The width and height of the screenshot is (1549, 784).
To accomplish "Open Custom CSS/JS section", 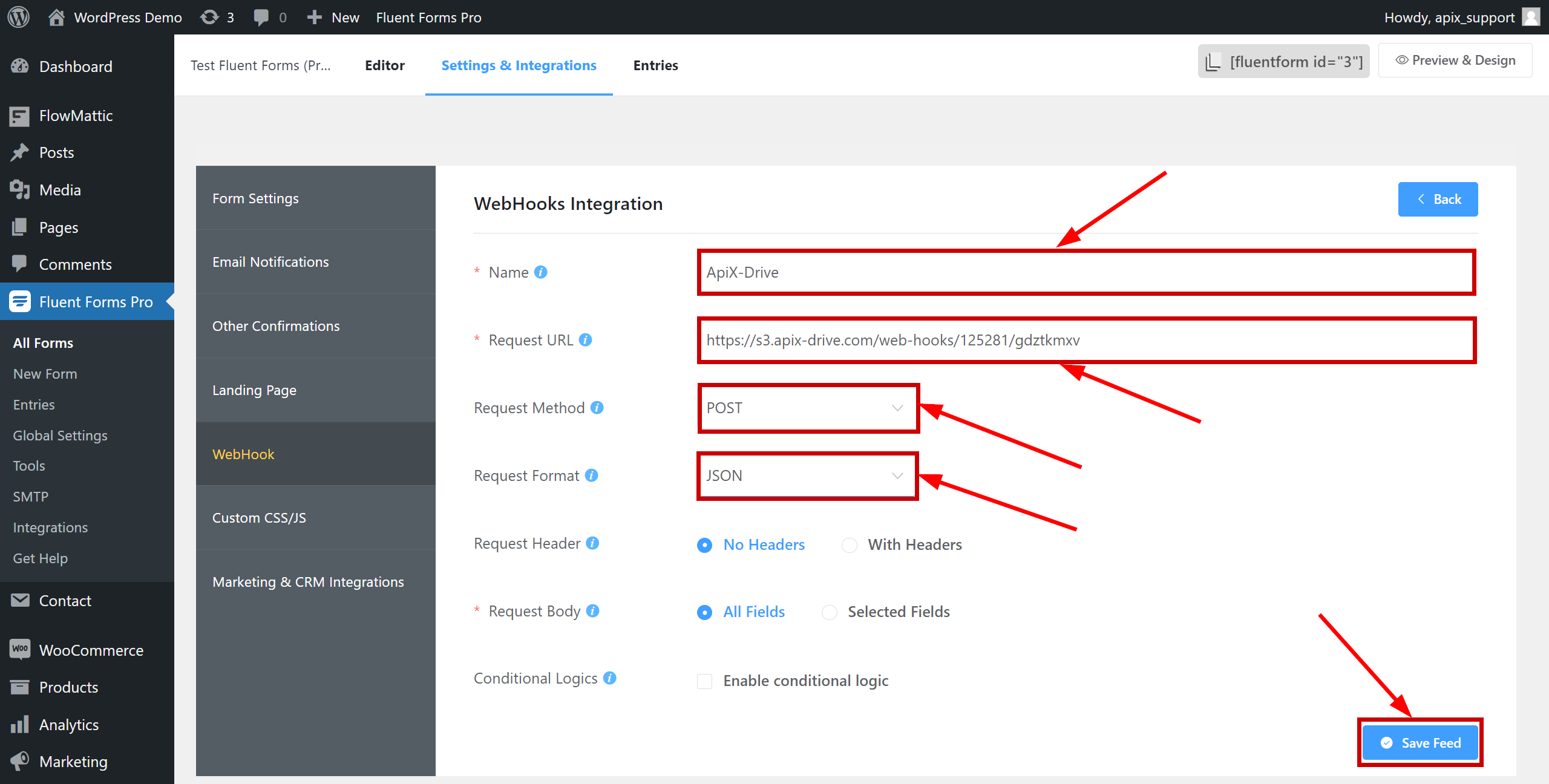I will coord(316,518).
